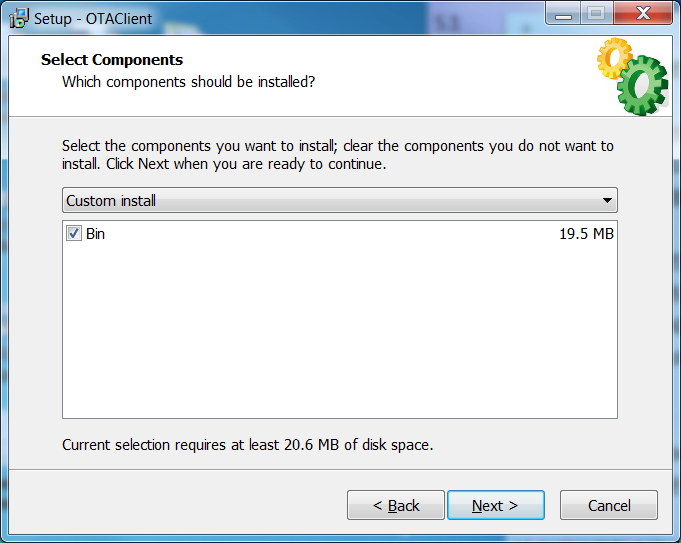The height and width of the screenshot is (543, 681).
Task: Go back with the Back button
Action: point(396,505)
